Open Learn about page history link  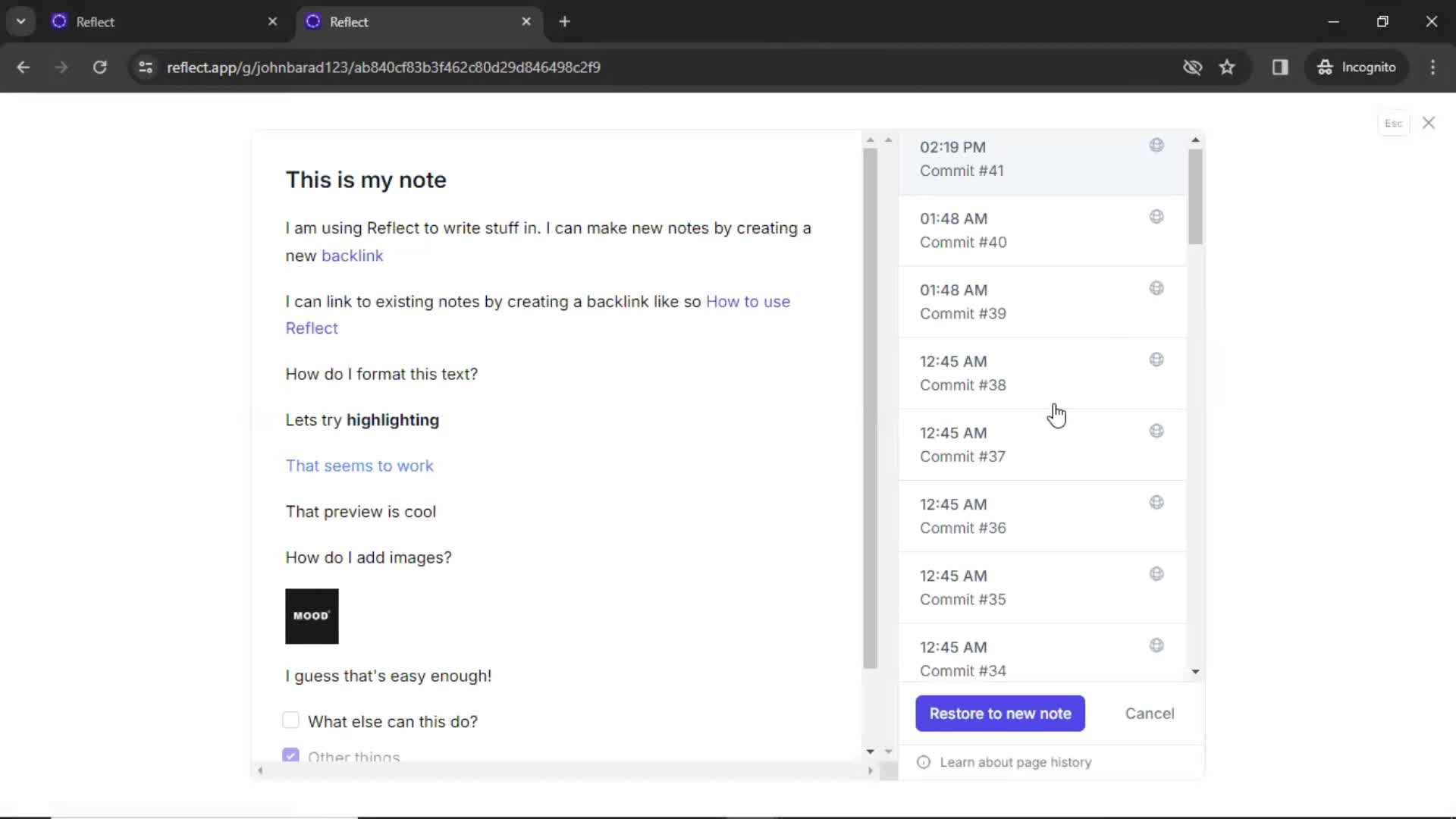pyautogui.click(x=1015, y=763)
